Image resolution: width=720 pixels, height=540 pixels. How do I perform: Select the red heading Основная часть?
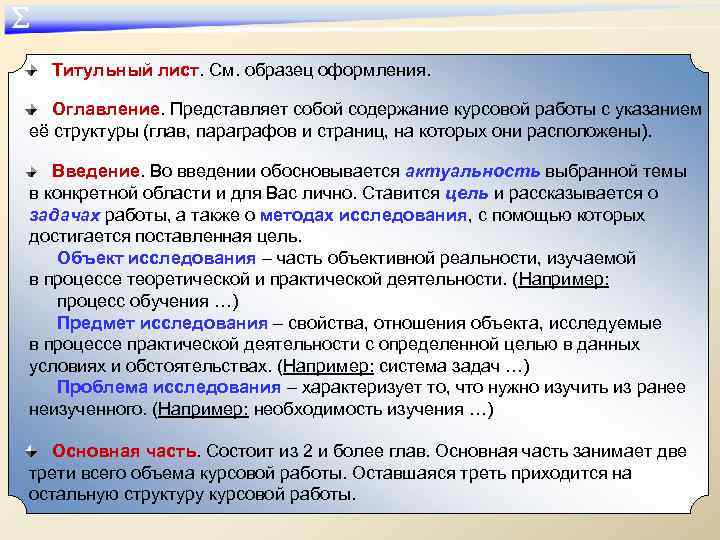(x=125, y=451)
